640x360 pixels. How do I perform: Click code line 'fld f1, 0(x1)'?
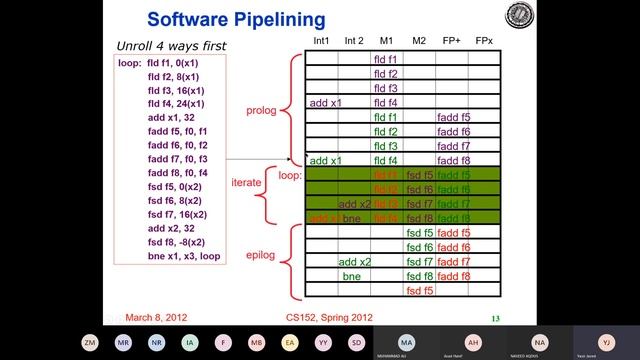coord(173,63)
